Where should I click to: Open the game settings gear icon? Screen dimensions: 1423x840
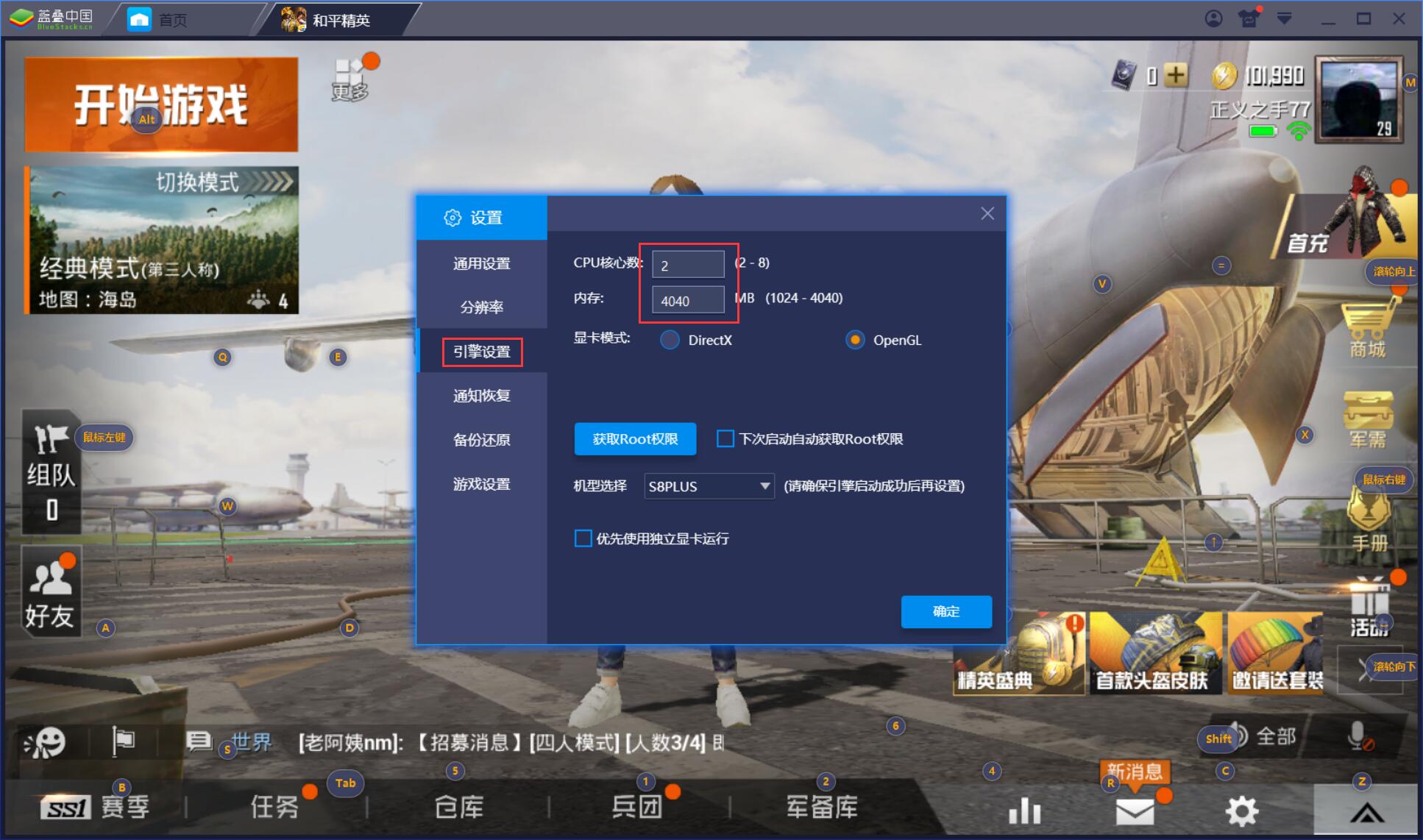[x=1242, y=811]
